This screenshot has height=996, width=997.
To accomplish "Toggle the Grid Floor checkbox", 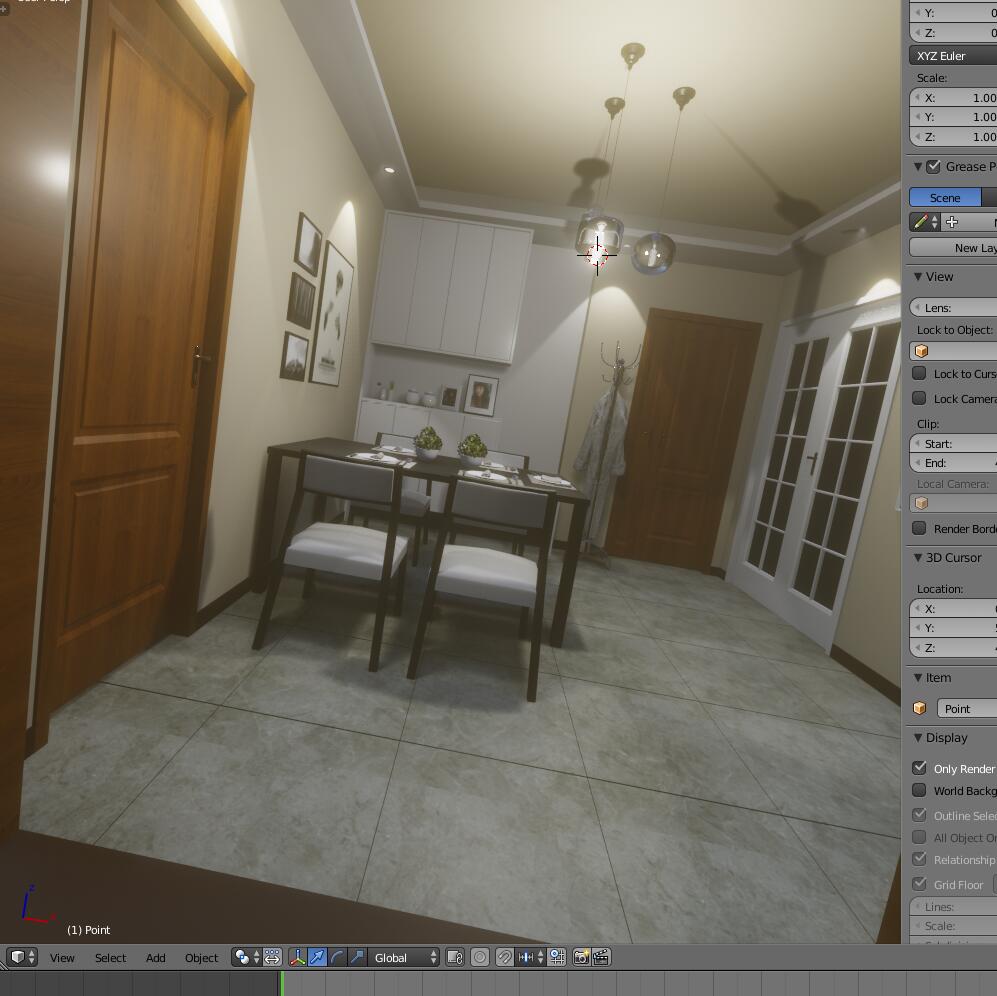I will click(x=919, y=884).
